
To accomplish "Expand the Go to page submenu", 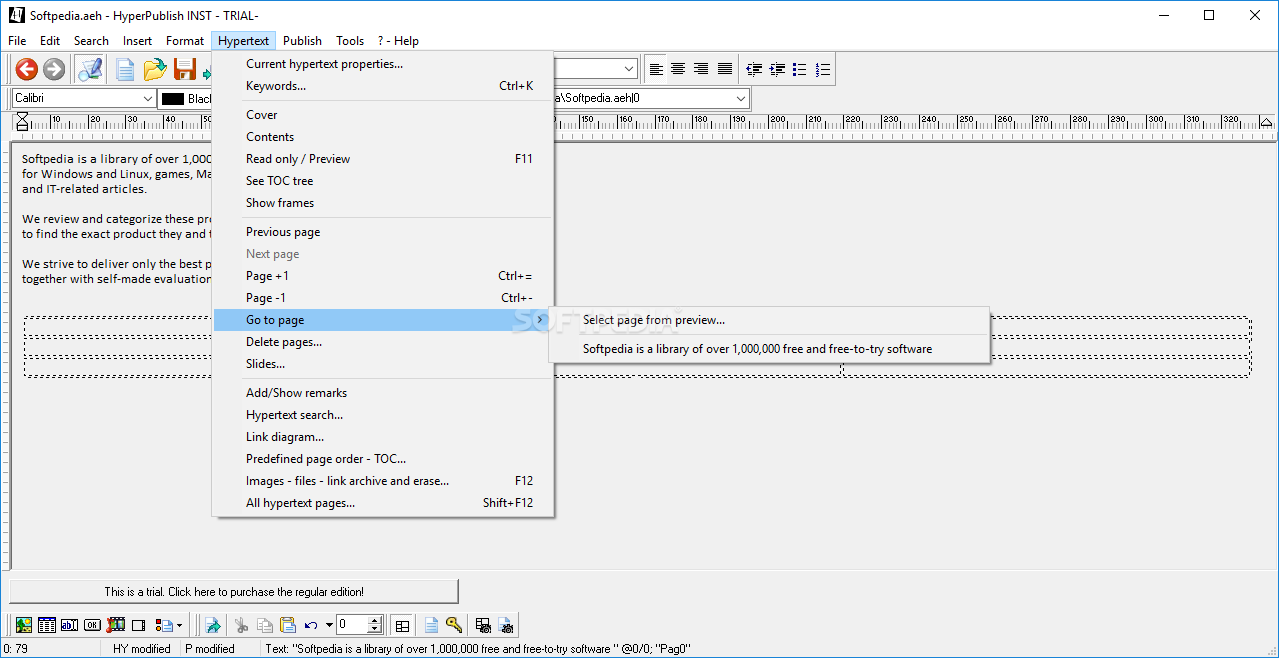I will (381, 320).
